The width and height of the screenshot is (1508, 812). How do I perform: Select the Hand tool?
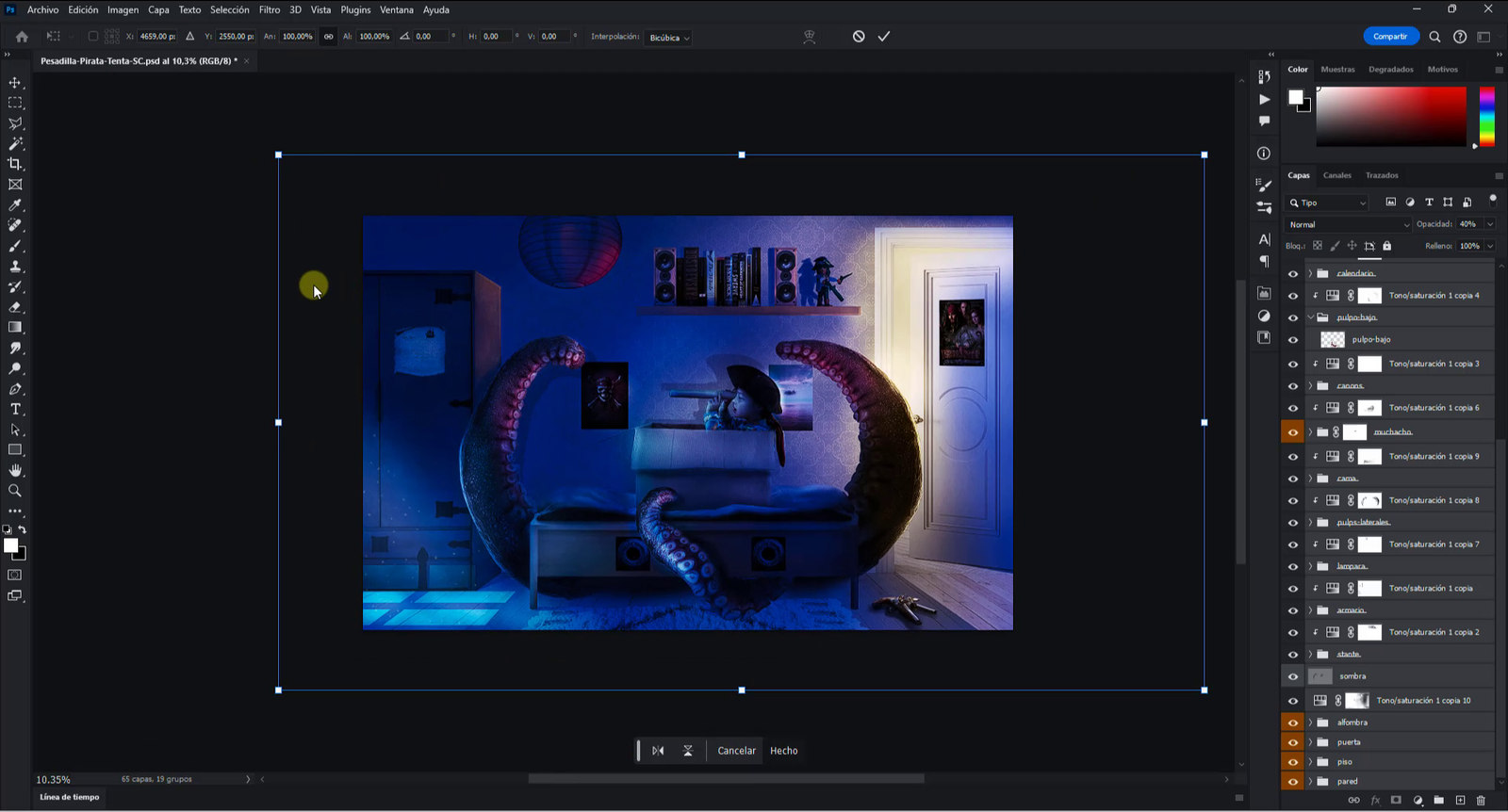15,470
